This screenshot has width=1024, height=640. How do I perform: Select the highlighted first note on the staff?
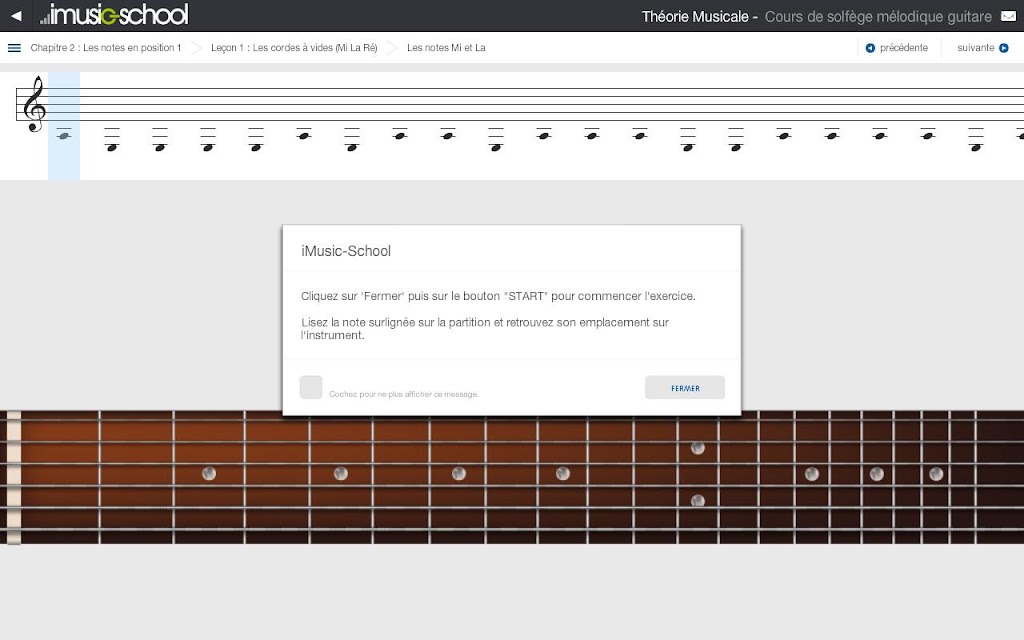click(x=64, y=135)
